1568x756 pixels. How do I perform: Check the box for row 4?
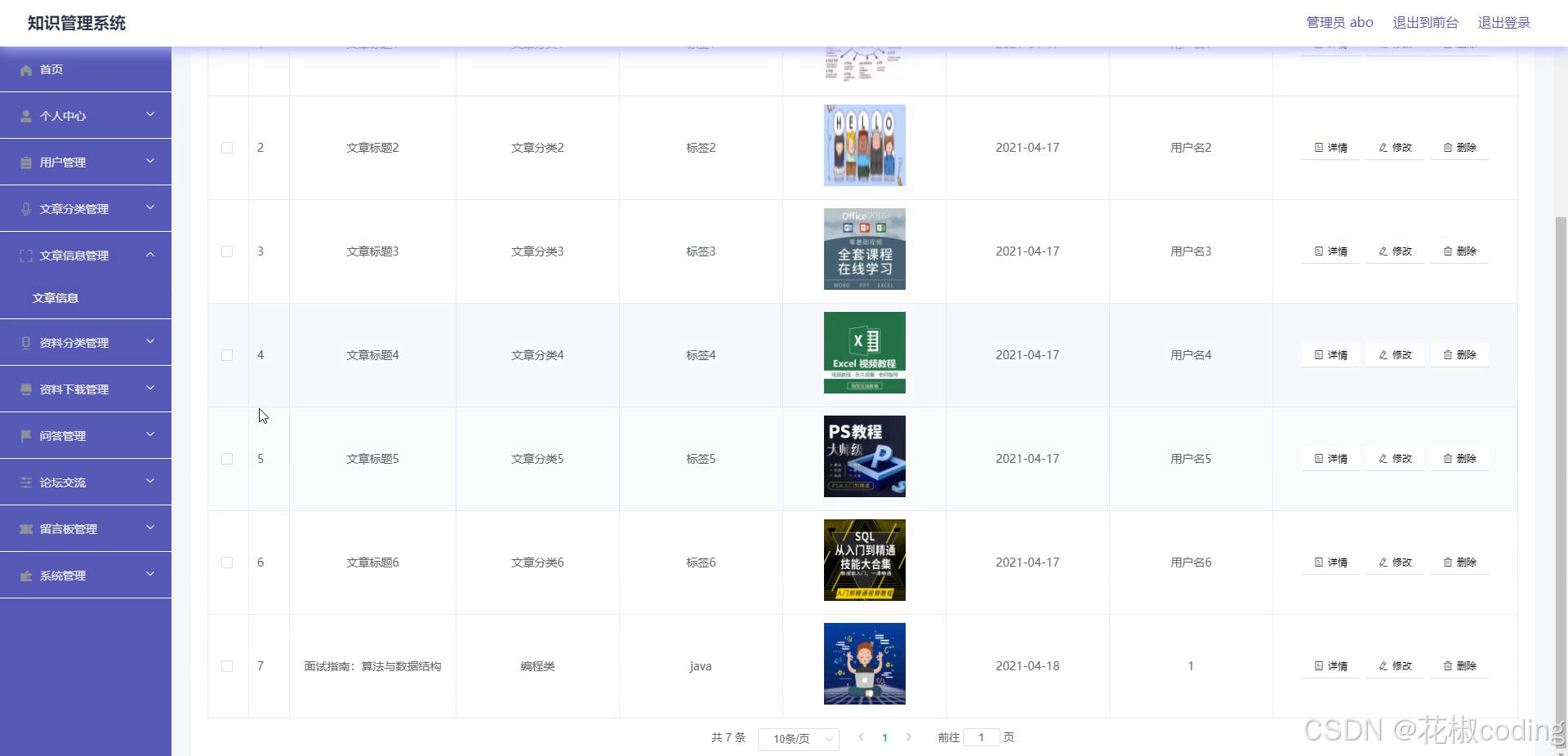click(x=227, y=355)
